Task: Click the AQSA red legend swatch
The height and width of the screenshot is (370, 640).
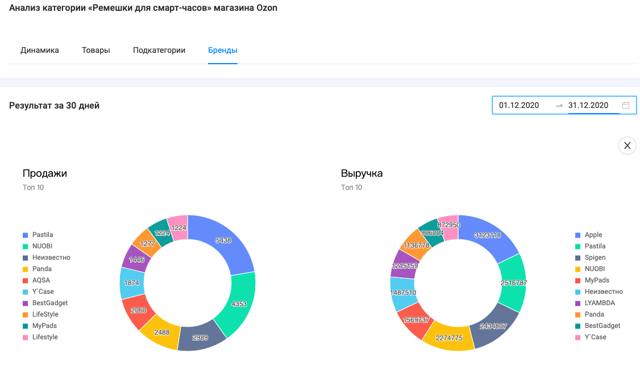Action: point(25,281)
